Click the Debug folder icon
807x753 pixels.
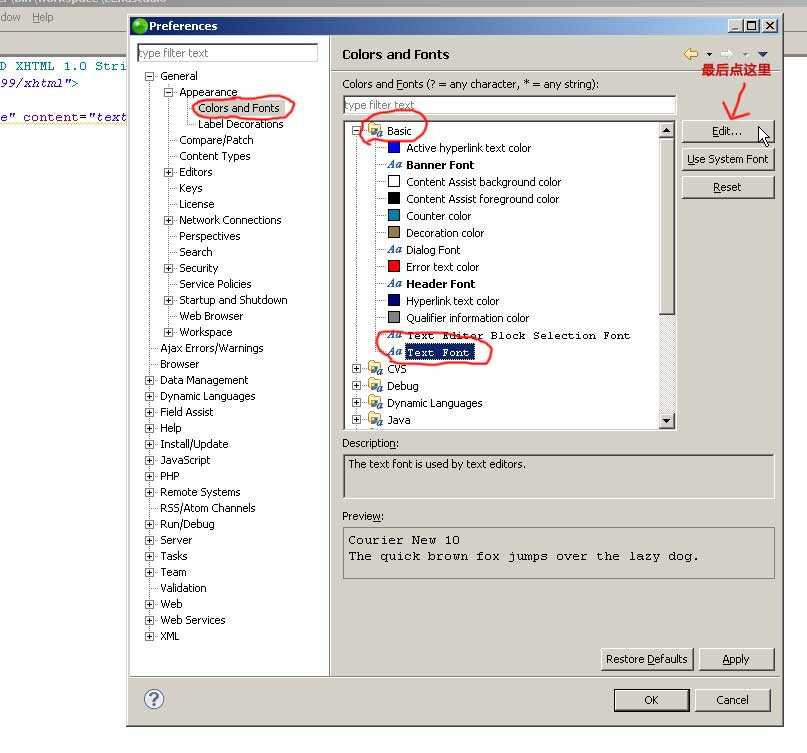coord(376,386)
